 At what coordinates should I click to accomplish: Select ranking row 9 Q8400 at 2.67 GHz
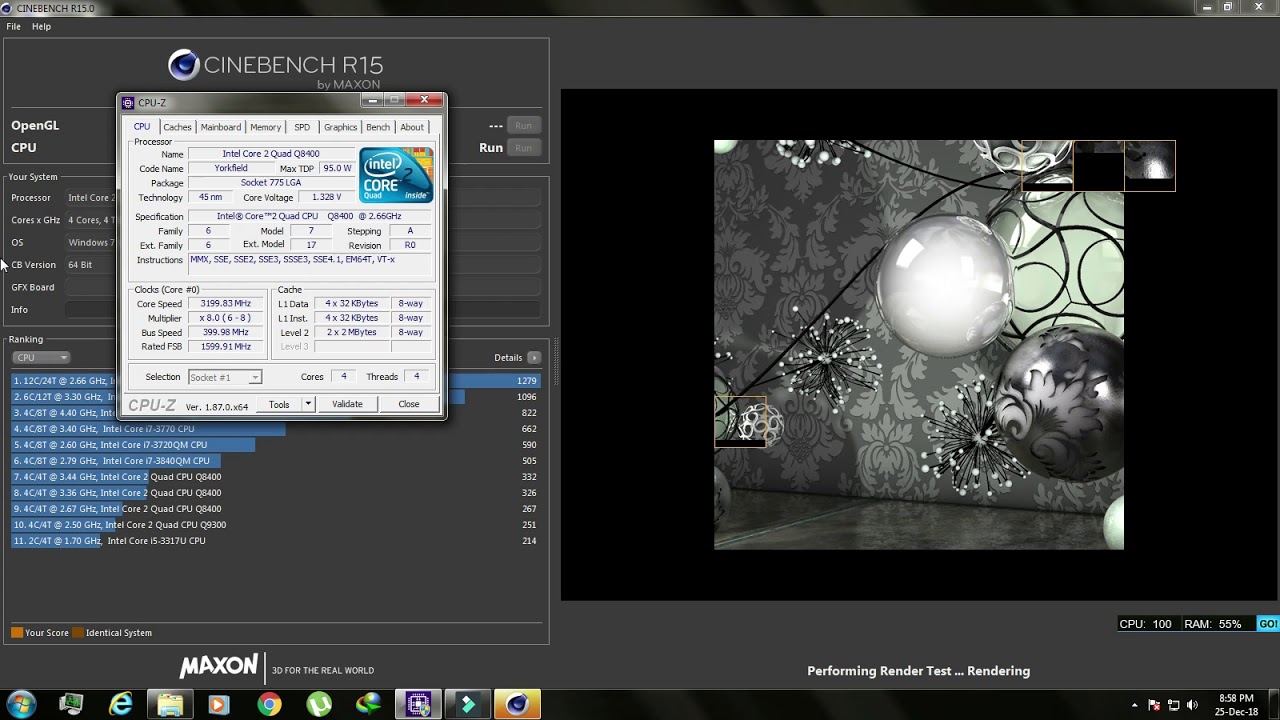277,509
